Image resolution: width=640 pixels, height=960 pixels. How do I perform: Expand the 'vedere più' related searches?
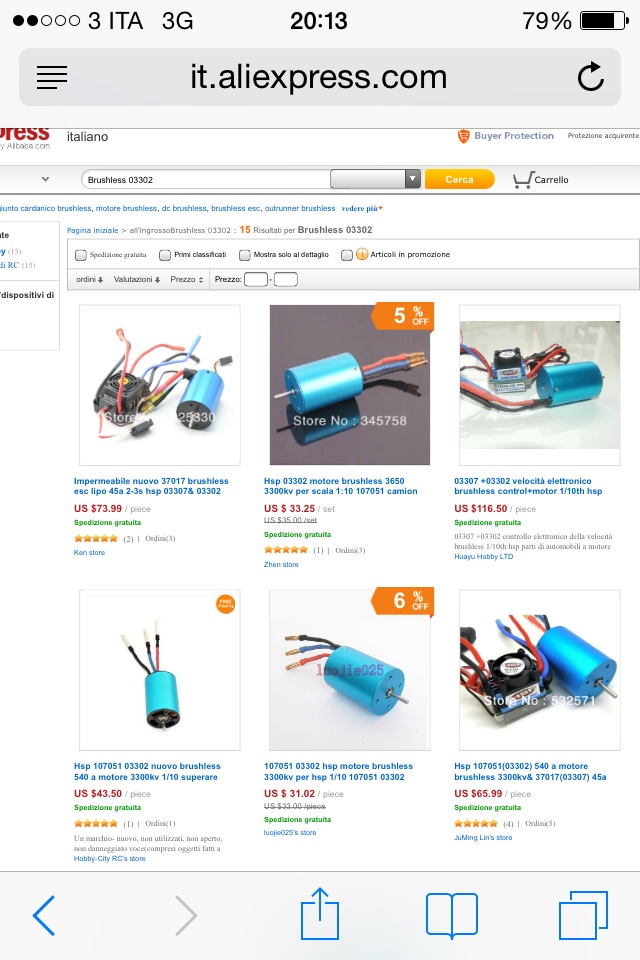pos(362,208)
